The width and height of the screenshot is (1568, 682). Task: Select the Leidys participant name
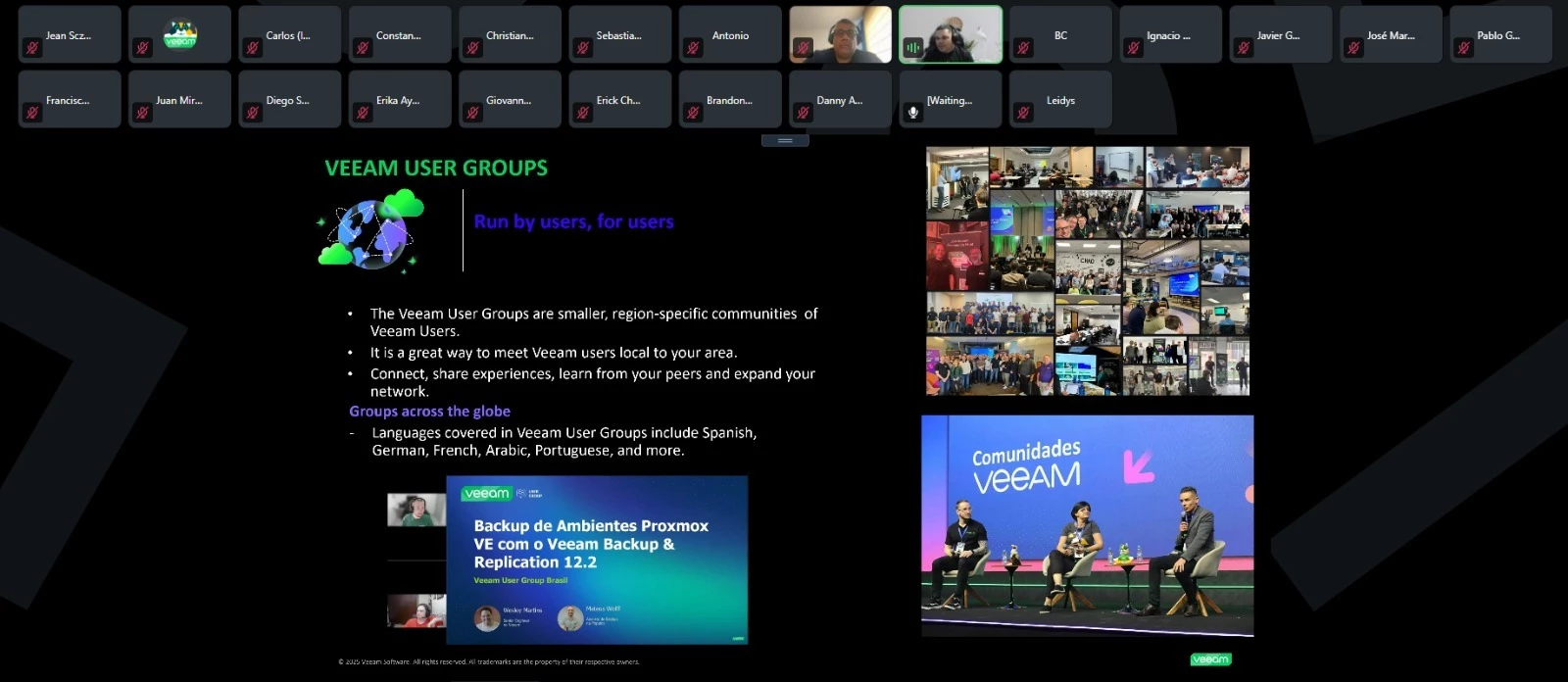[x=1060, y=100]
